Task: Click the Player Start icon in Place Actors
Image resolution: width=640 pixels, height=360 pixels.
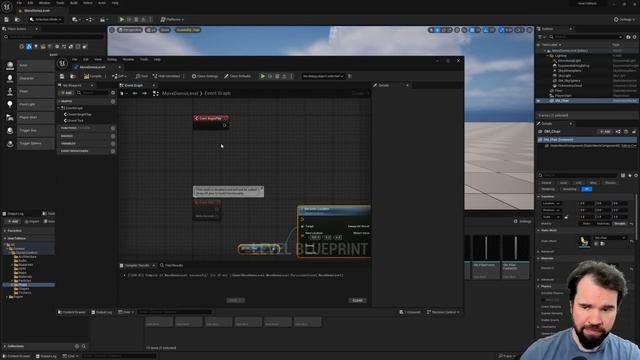Action: pyautogui.click(x=10, y=118)
